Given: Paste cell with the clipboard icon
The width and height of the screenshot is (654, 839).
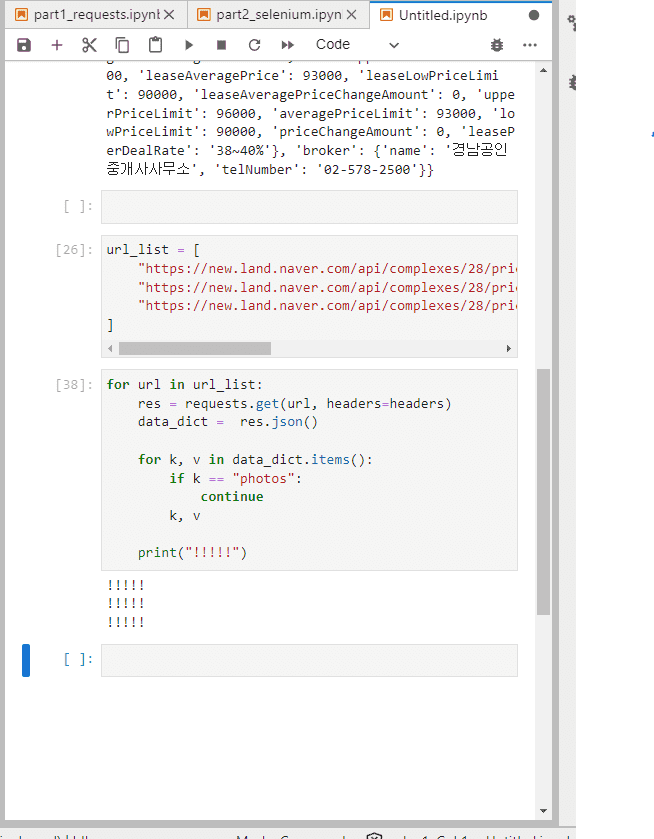Looking at the screenshot, I should coord(155,45).
